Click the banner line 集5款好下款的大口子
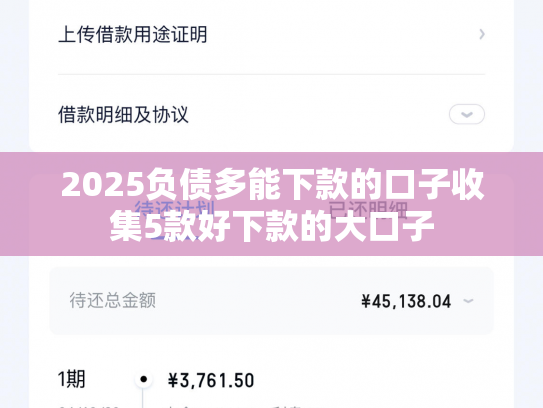This screenshot has width=543, height=408. [x=272, y=227]
